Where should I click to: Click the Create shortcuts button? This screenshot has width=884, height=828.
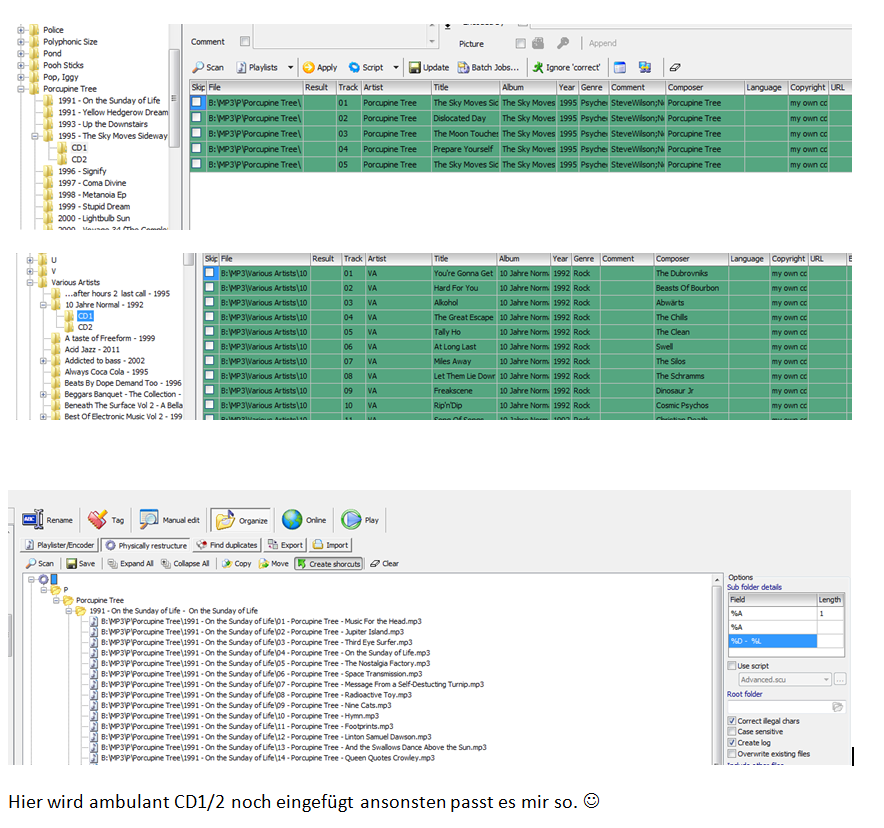coord(328,564)
